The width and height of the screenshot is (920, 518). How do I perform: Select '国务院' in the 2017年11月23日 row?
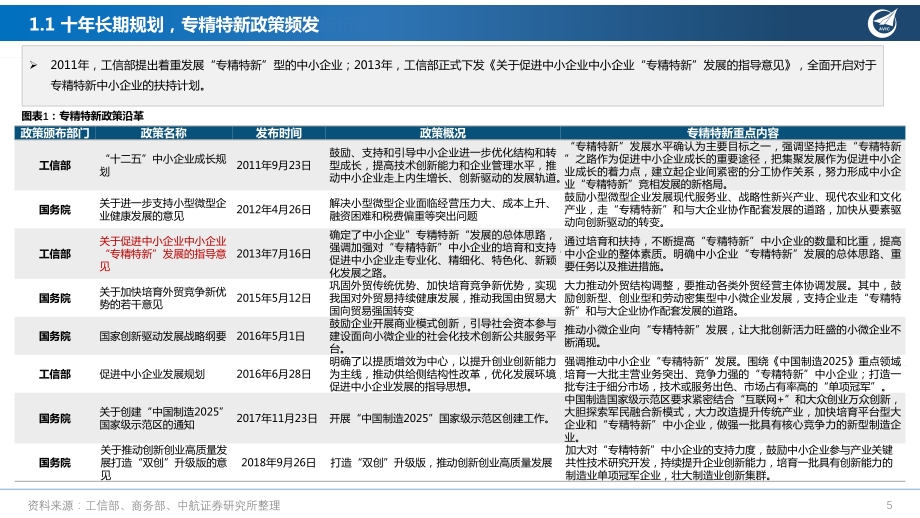pos(55,418)
